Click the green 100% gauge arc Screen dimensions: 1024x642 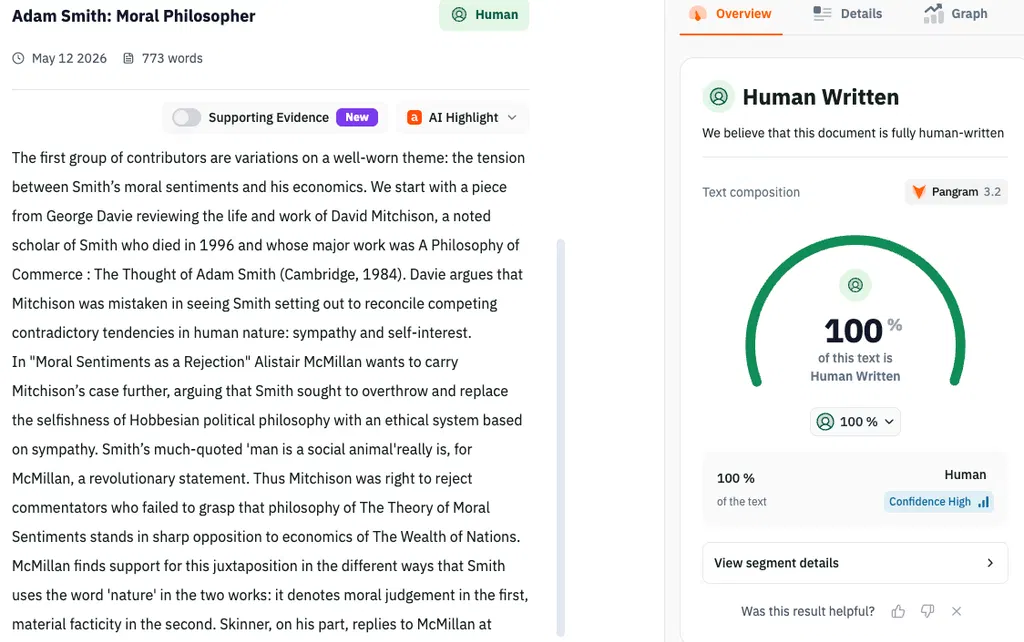[855, 240]
